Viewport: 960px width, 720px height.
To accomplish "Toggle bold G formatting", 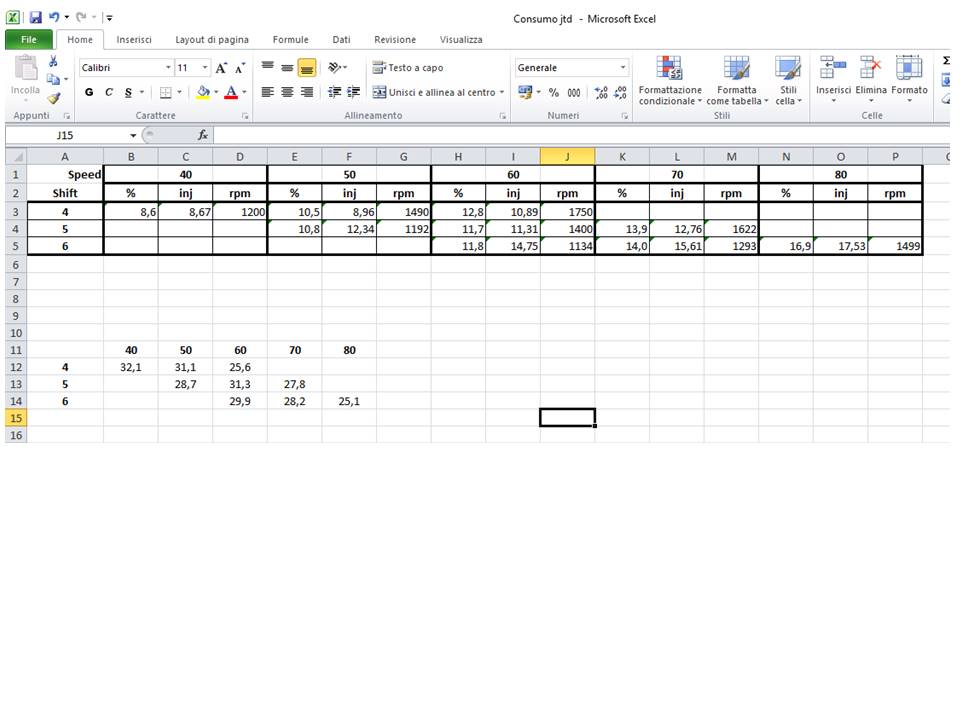I will click(89, 92).
